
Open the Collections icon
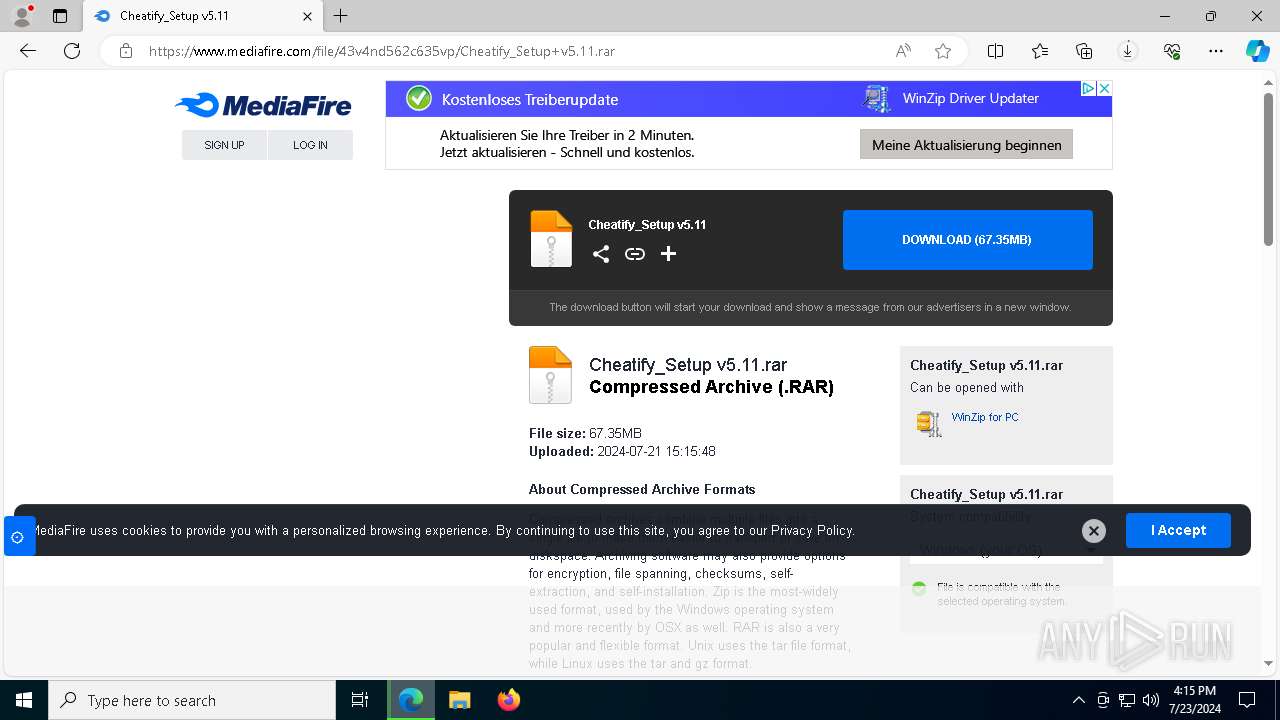(x=1084, y=51)
